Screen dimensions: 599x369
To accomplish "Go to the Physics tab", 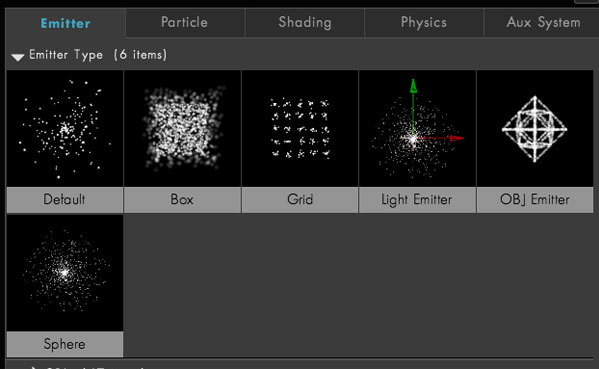I will coord(424,23).
